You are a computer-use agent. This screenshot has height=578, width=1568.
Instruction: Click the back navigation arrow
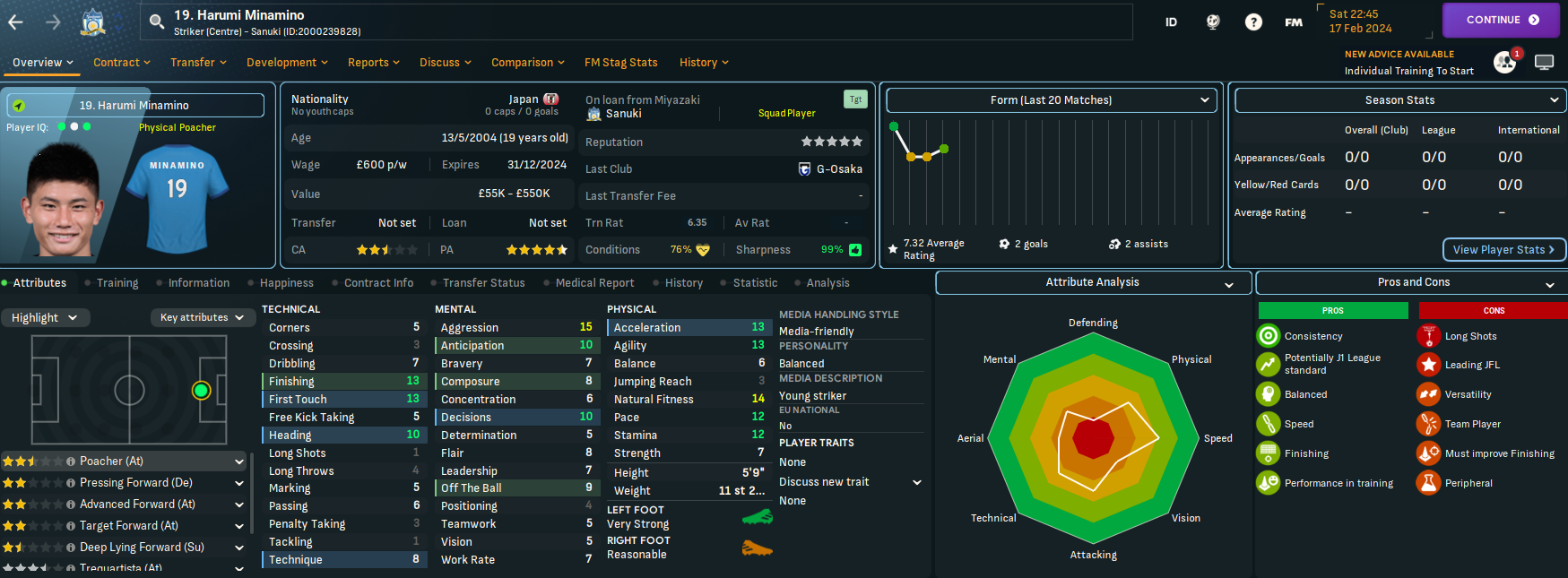(x=15, y=22)
